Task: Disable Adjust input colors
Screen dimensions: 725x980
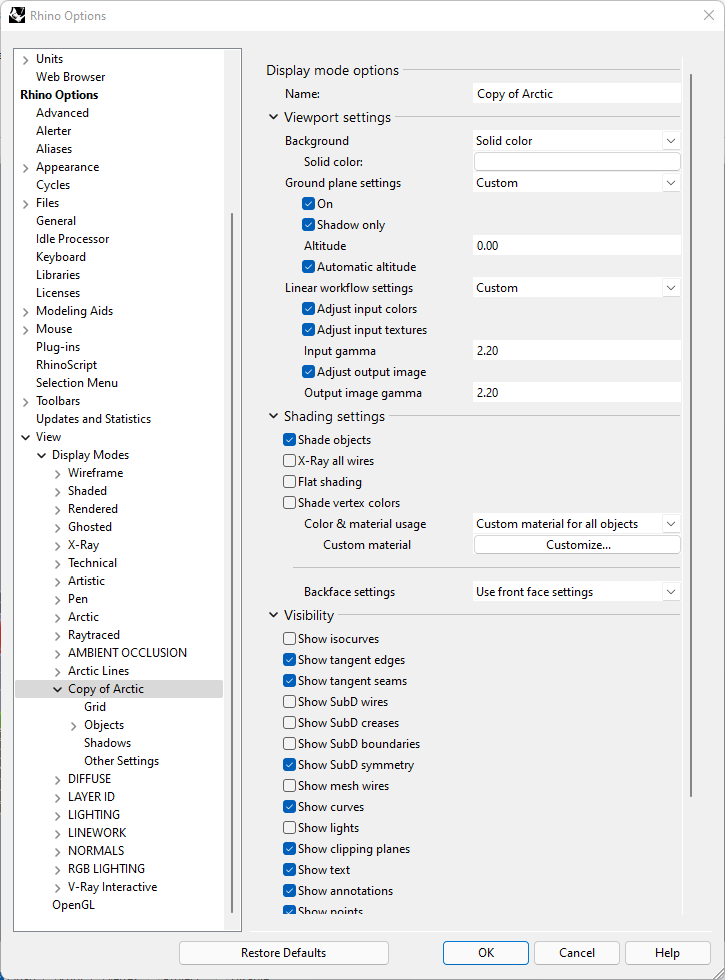Action: point(308,309)
